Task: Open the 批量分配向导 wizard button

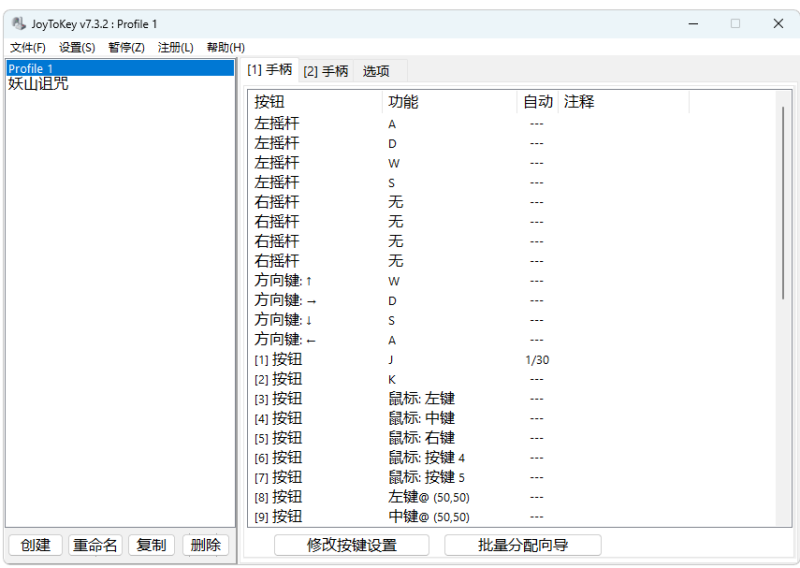Action: point(523,545)
